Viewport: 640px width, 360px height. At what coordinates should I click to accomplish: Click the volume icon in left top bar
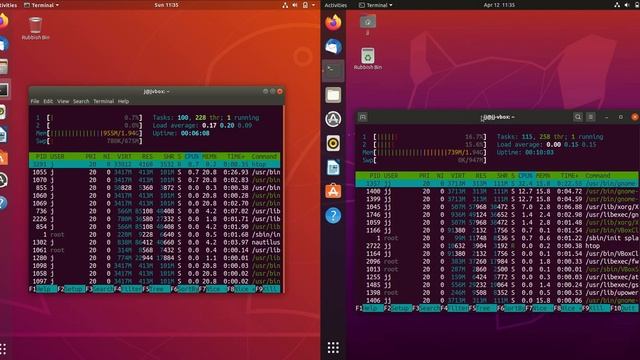[x=295, y=5]
